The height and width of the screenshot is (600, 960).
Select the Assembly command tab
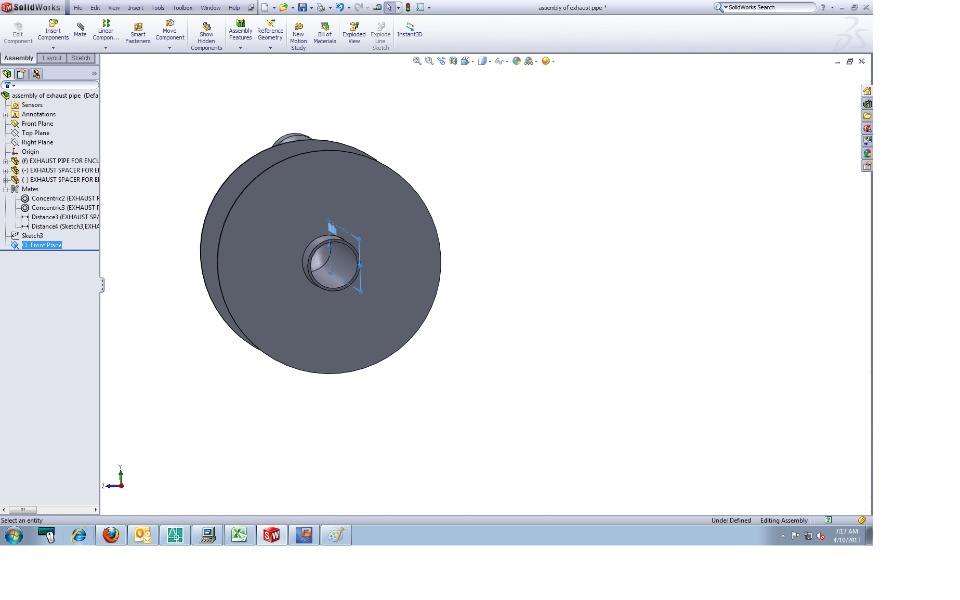(18, 58)
